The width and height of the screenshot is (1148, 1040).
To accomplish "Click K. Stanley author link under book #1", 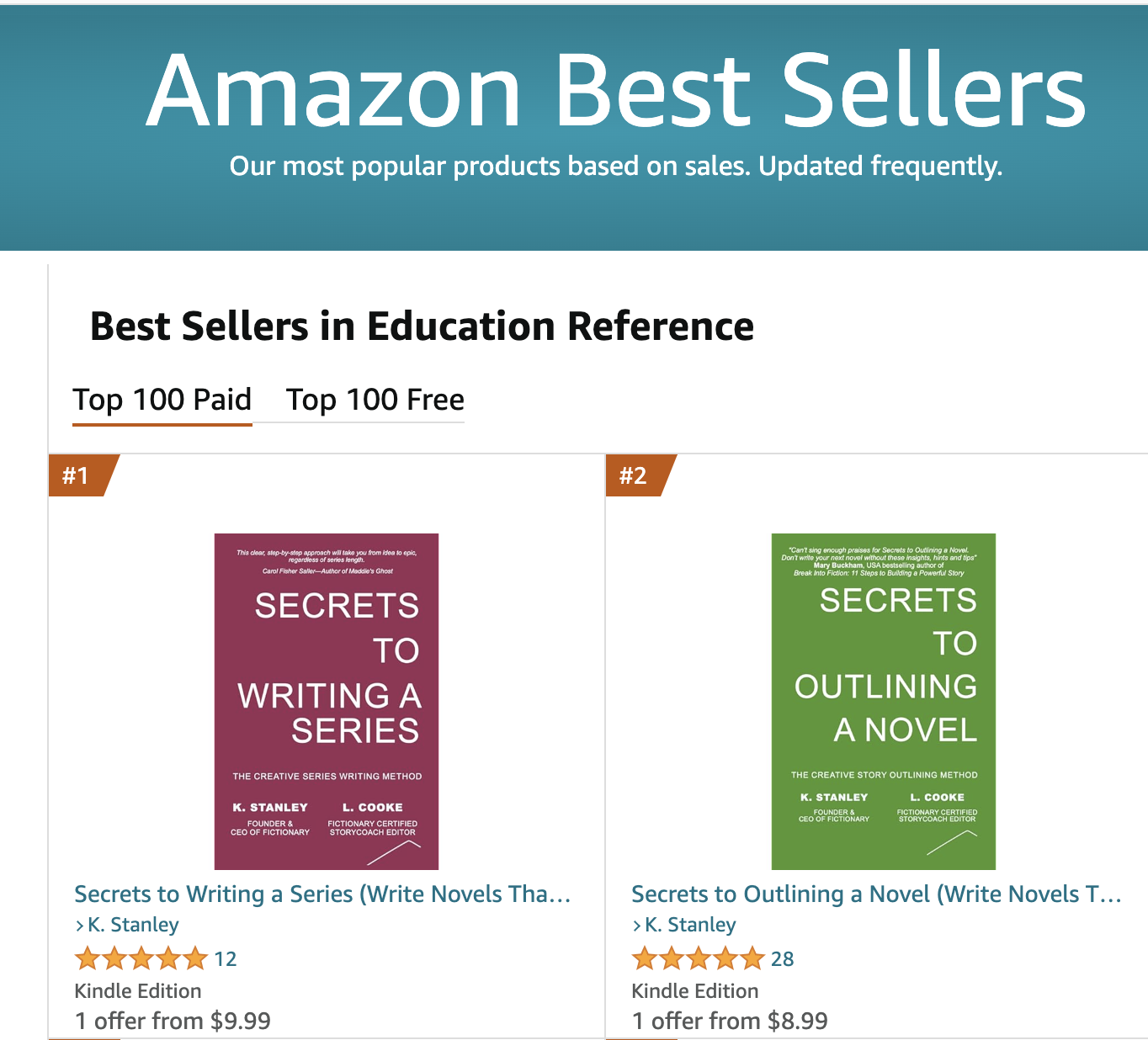I will pyautogui.click(x=134, y=925).
